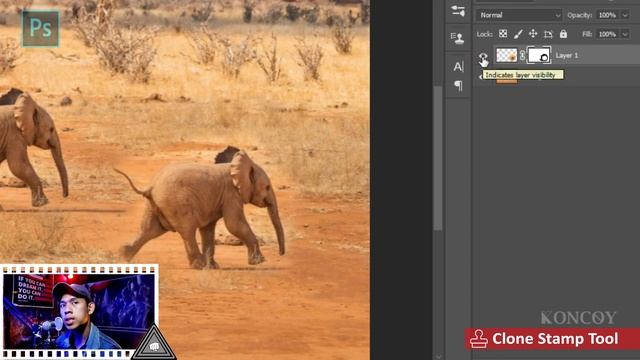The width and height of the screenshot is (640, 360).
Task: Toggle visibility eye of Layer 1
Action: tap(483, 56)
